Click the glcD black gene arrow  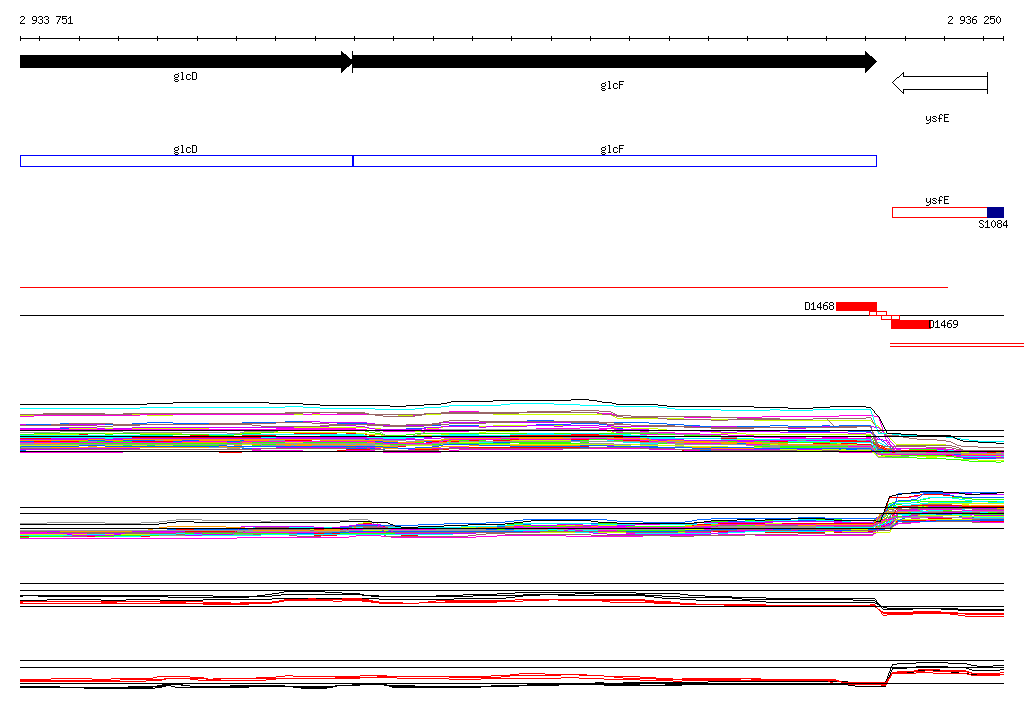pyautogui.click(x=186, y=62)
